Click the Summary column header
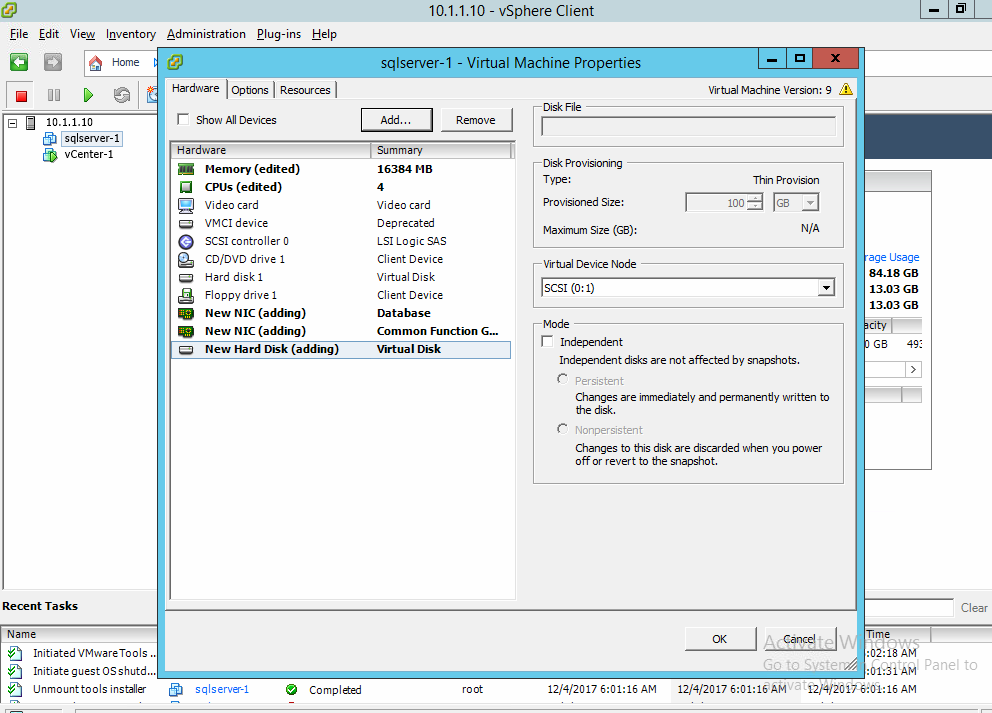The width and height of the screenshot is (992, 713). pyautogui.click(x=440, y=150)
